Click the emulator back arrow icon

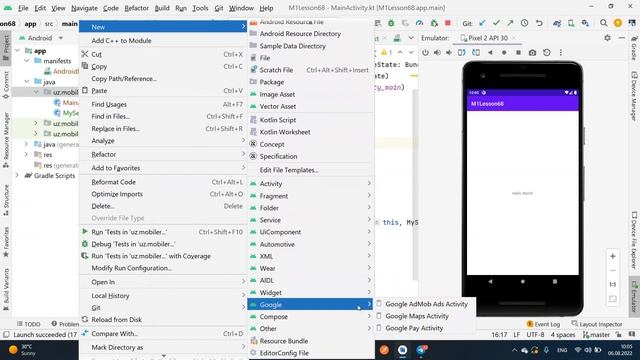point(490,53)
